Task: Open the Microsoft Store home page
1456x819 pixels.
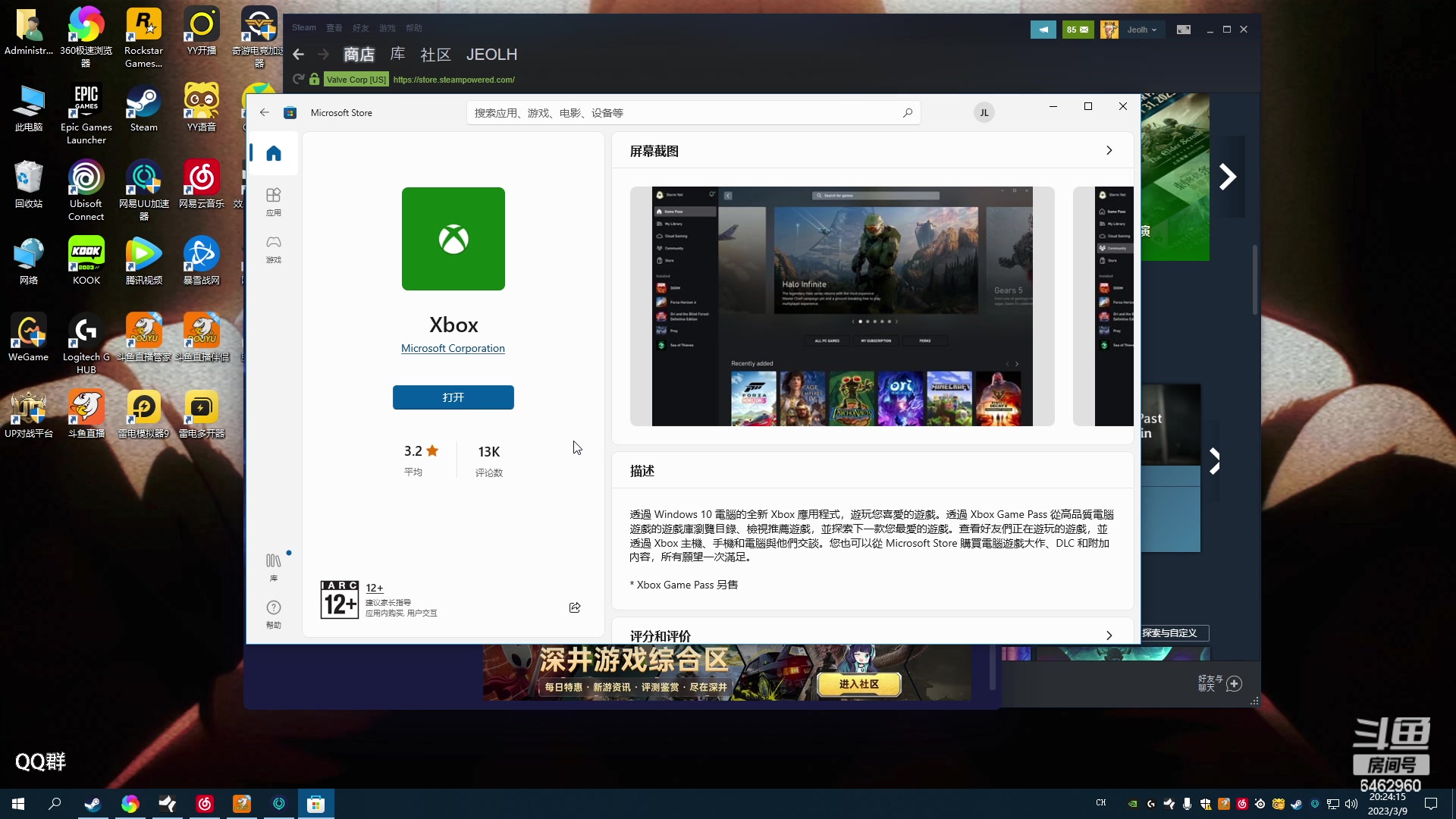Action: click(x=273, y=152)
